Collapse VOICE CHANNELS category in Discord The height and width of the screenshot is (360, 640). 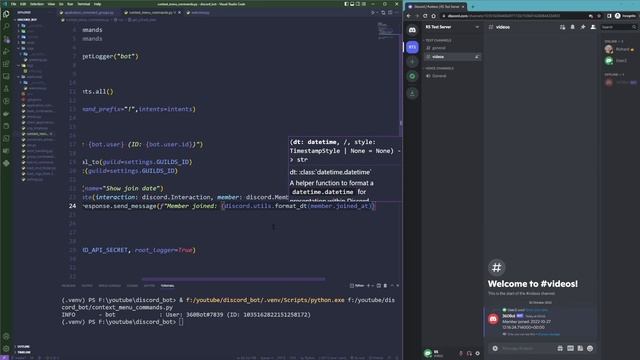[x=439, y=68]
